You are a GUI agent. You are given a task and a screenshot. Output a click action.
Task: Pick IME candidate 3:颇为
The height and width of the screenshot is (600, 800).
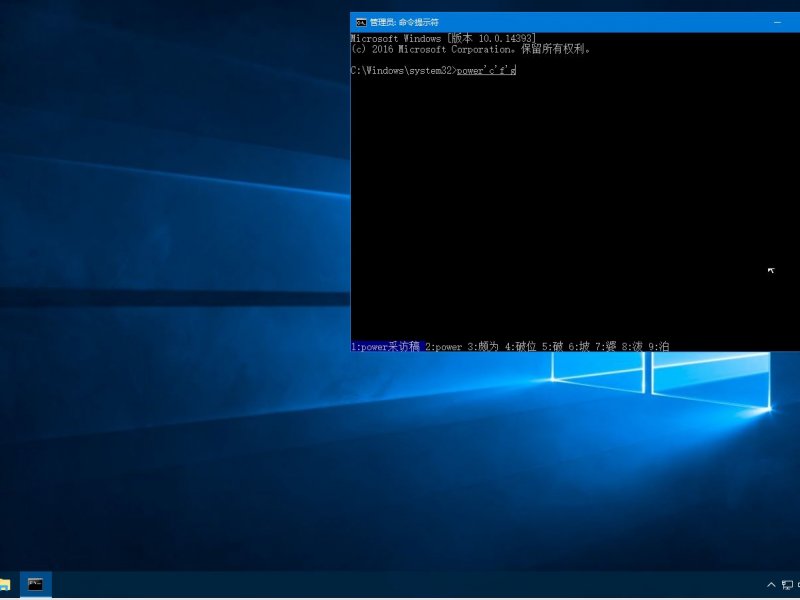tap(483, 347)
